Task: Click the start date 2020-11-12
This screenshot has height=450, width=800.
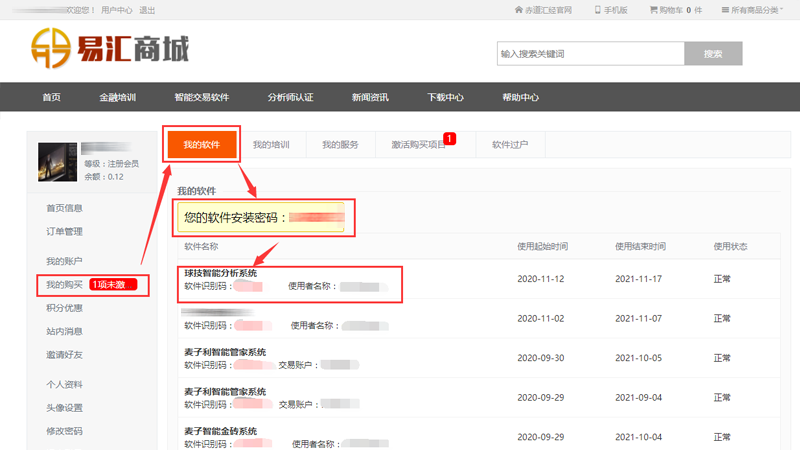Action: pyautogui.click(x=541, y=279)
